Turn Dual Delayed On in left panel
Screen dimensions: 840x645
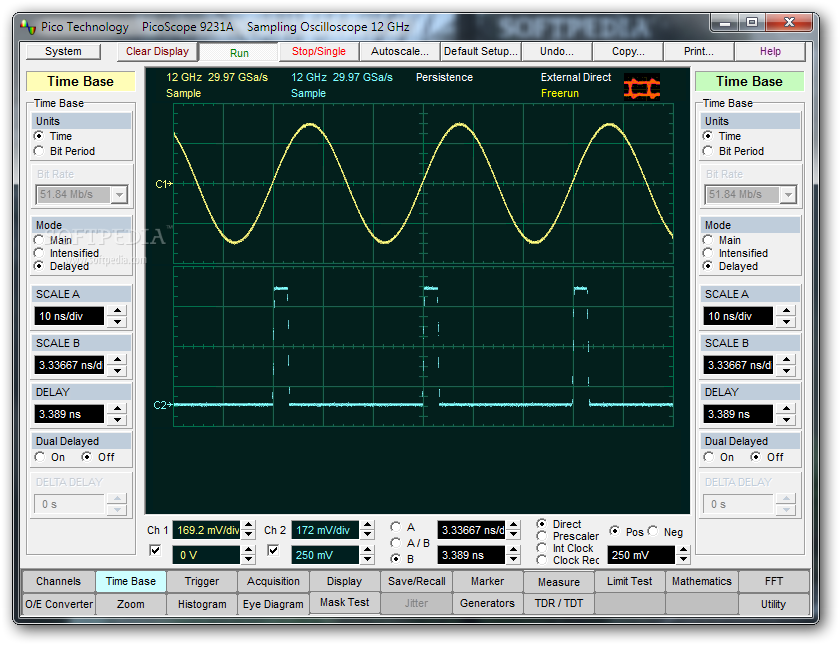point(40,457)
